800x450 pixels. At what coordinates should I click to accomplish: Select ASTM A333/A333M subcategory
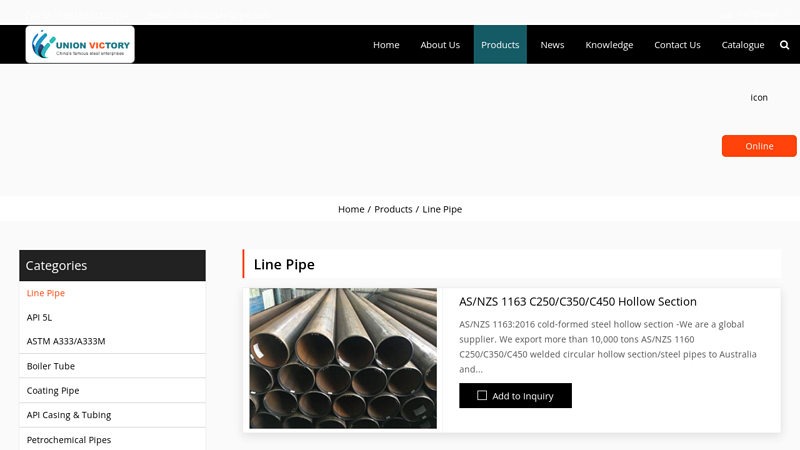[x=66, y=341]
